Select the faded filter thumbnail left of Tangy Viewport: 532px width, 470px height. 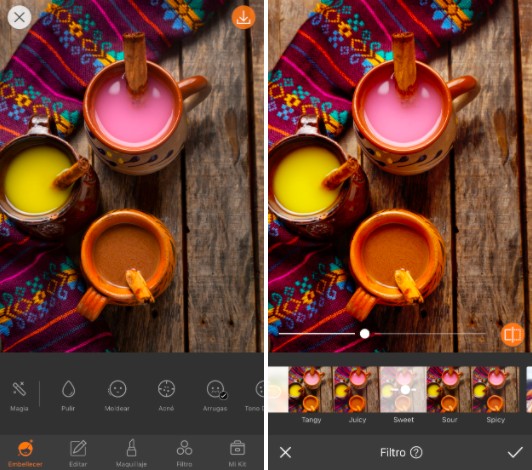(x=278, y=389)
